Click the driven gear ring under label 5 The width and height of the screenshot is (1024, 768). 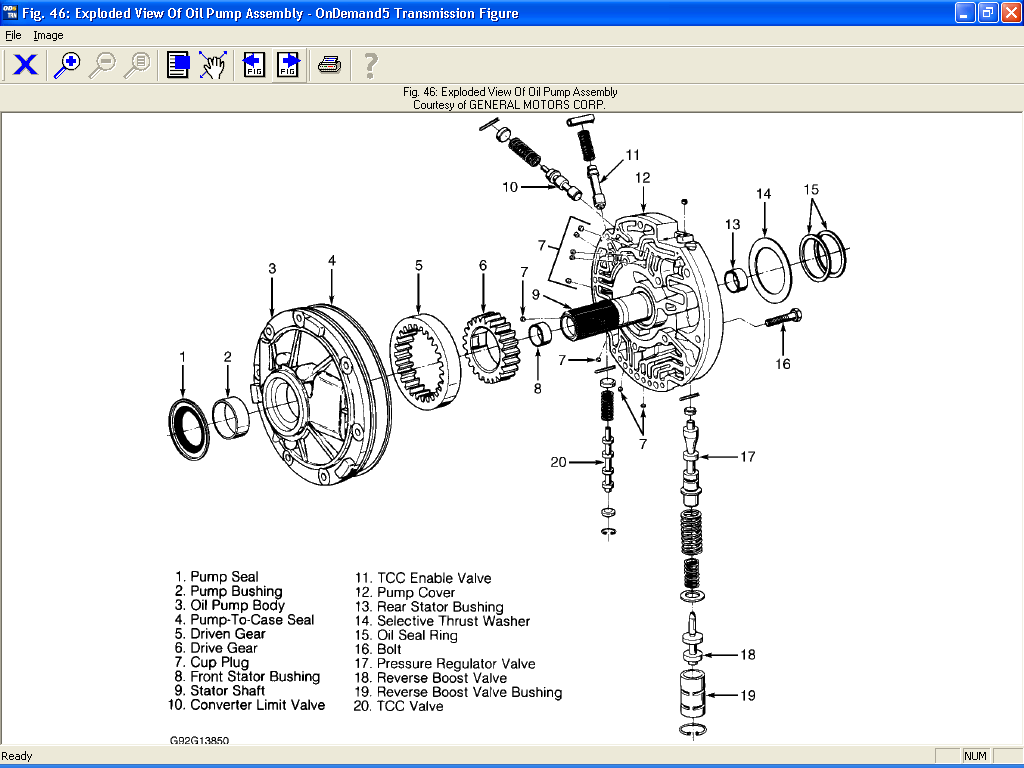(x=424, y=362)
